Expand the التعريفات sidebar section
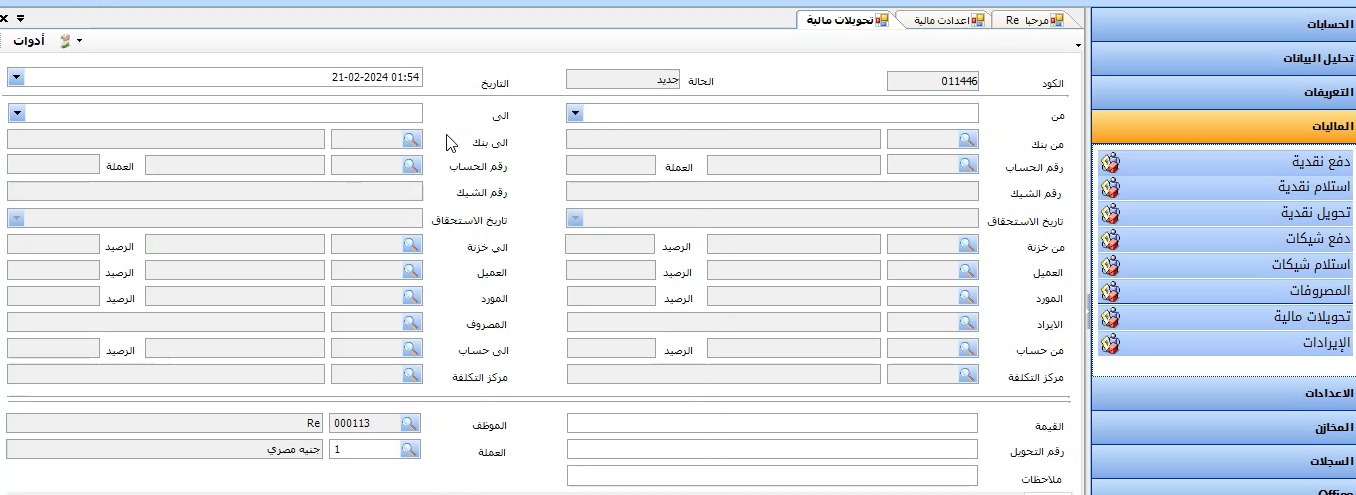This screenshot has height=495, width=1356. click(x=1223, y=92)
